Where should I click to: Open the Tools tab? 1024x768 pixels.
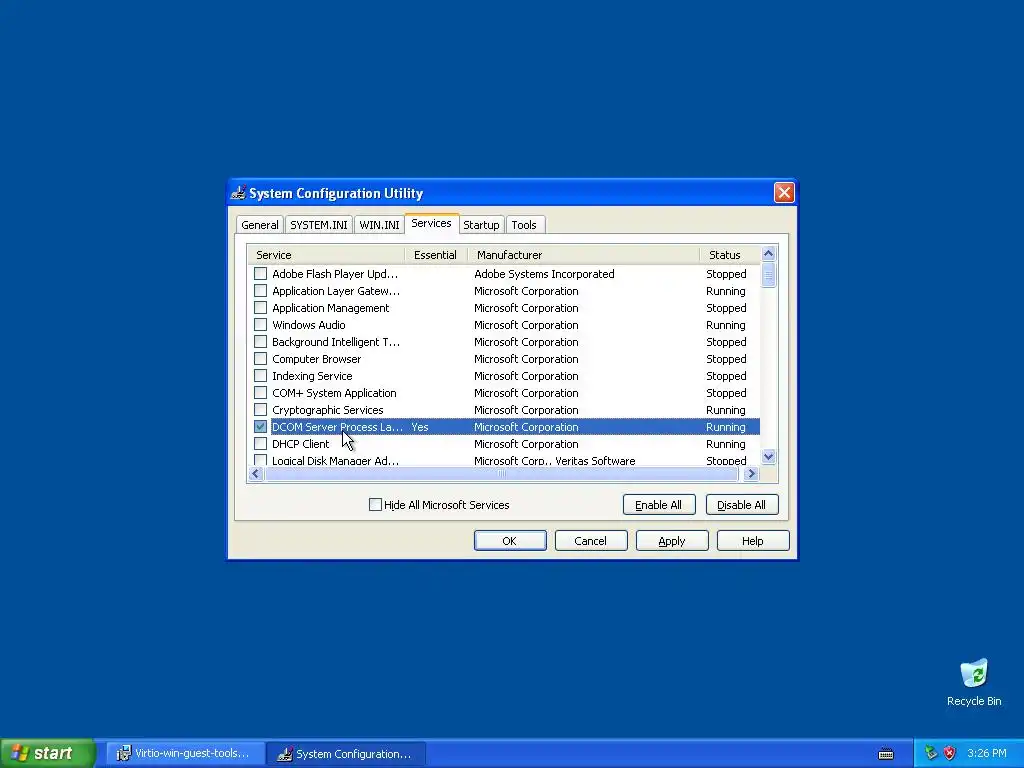[x=524, y=225]
